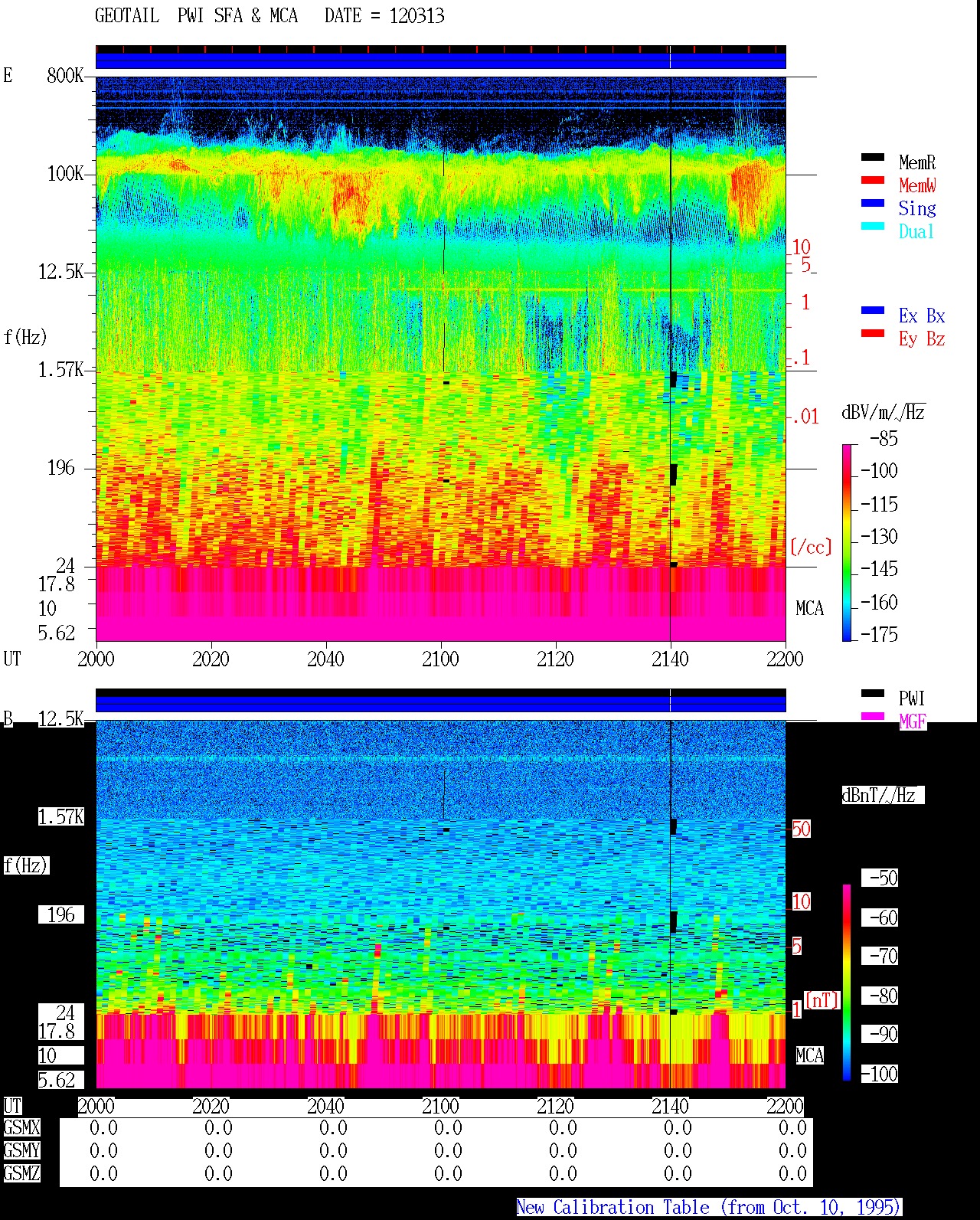Image resolution: width=980 pixels, height=1220 pixels.
Task: Click the black PWI legend marker
Action: pyautogui.click(x=872, y=694)
